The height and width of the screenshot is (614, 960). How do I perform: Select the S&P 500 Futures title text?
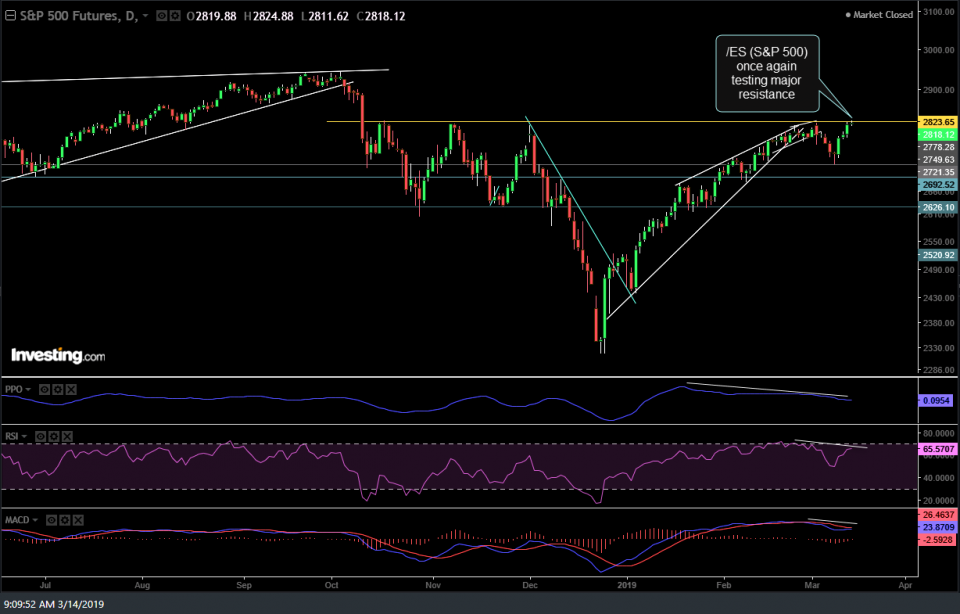tap(65, 15)
